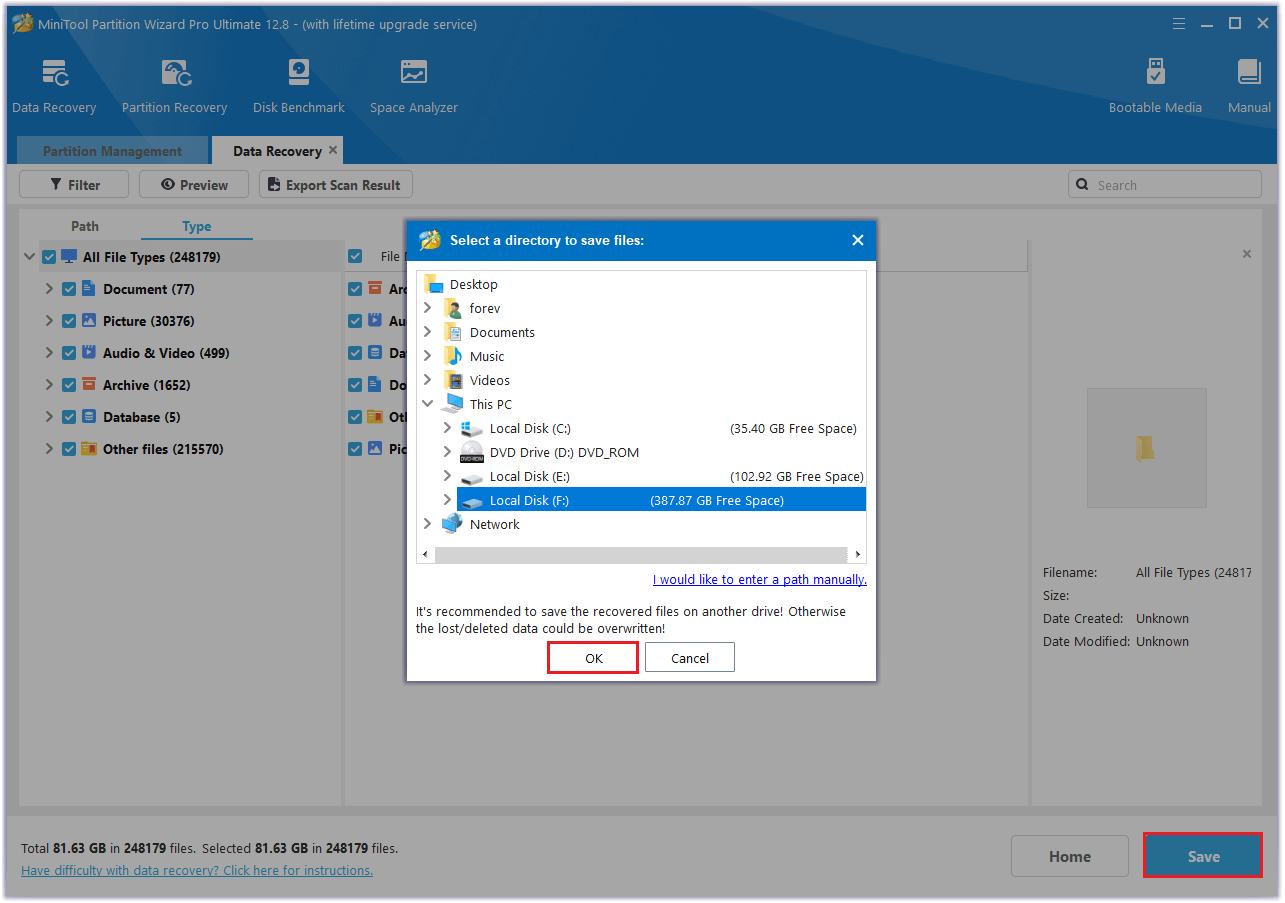Screen dimensions: 1285x903
Task: Close the Data Recovery tab
Action: click(x=333, y=151)
